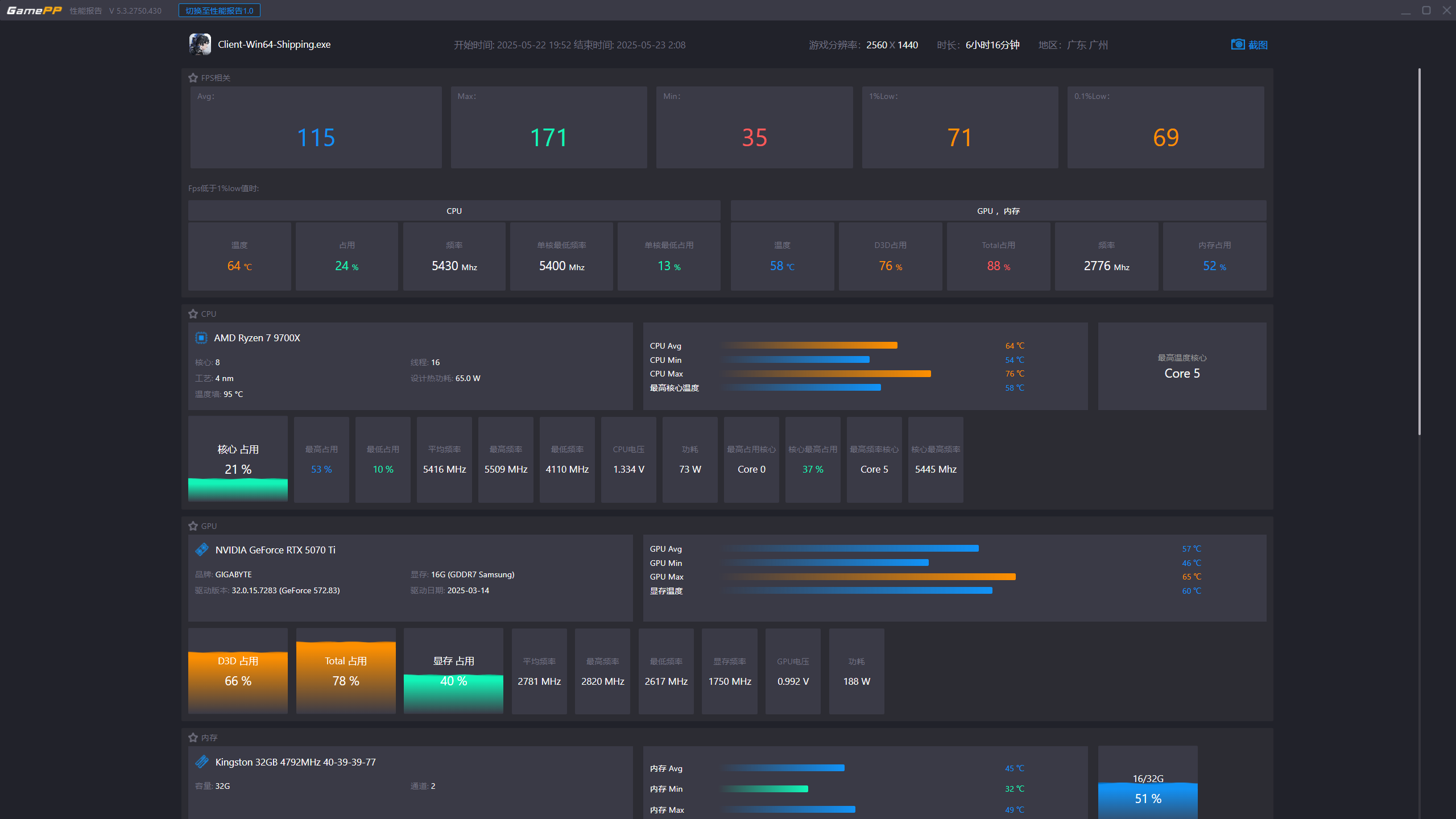1456x819 pixels.
Task: Click the 核心 占用 21% usage tile
Action: pos(238,459)
